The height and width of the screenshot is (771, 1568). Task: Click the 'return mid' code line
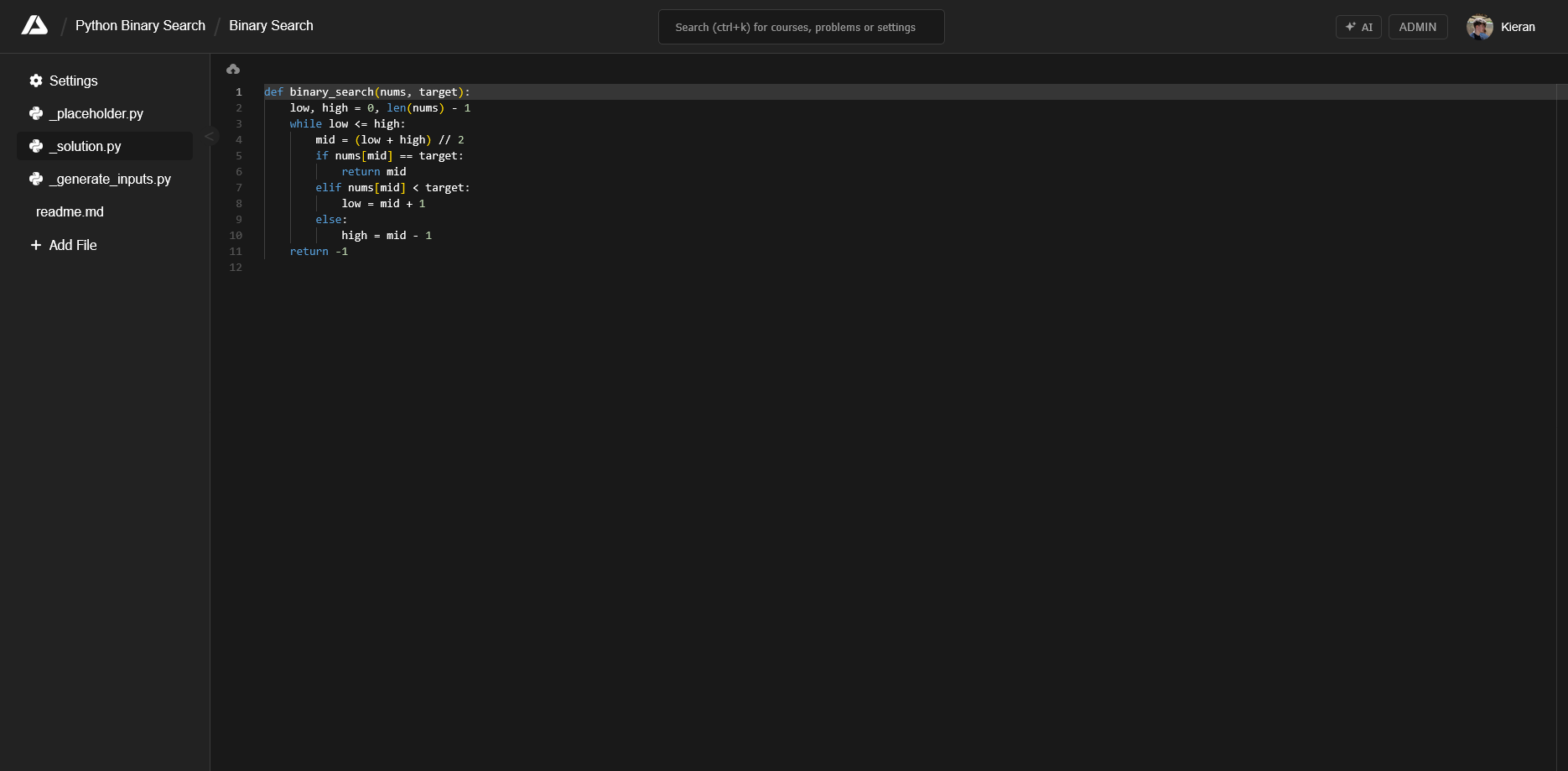click(x=374, y=171)
